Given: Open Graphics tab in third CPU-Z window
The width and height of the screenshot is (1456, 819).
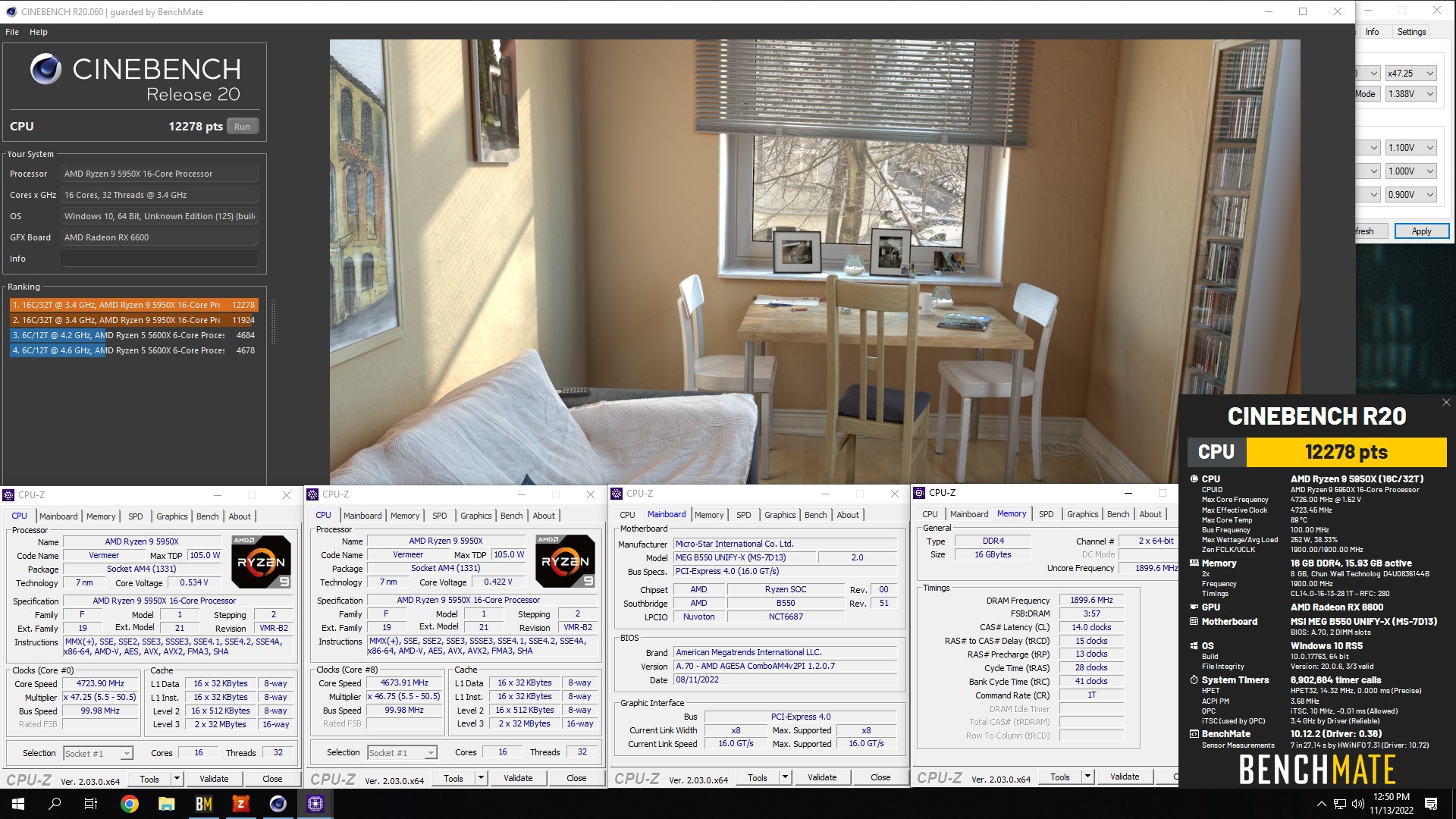Looking at the screenshot, I should tap(780, 515).
